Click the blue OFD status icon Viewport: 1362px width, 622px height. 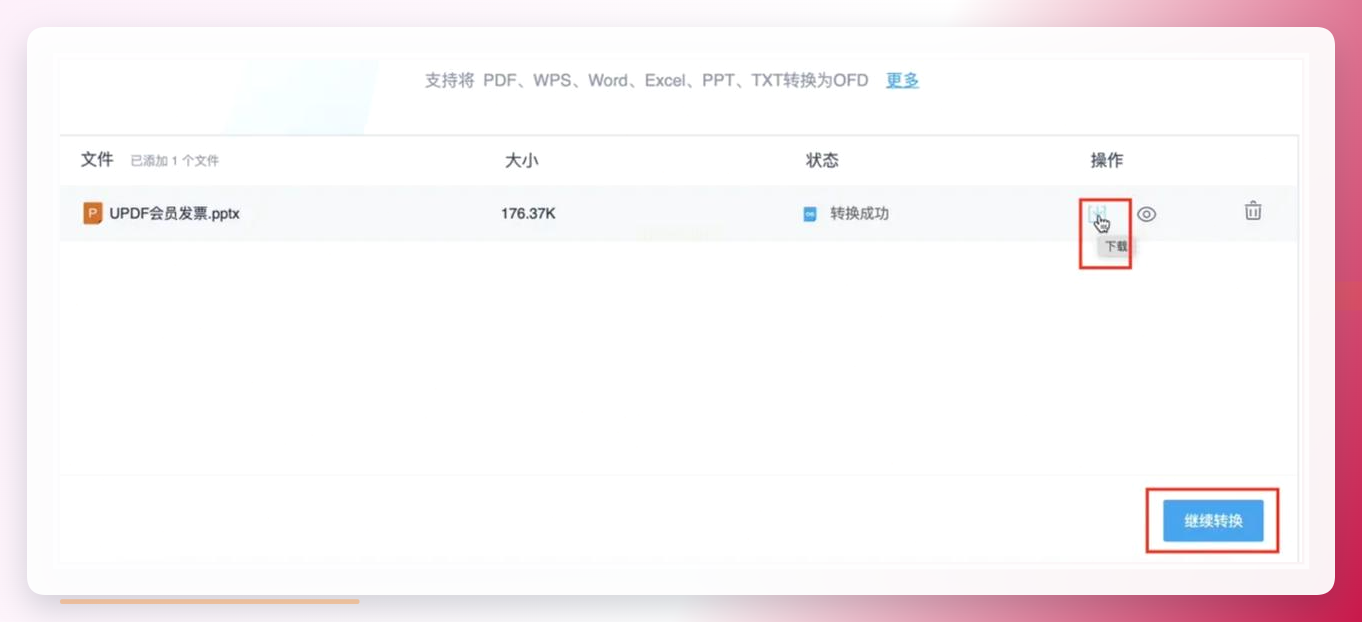tap(810, 214)
